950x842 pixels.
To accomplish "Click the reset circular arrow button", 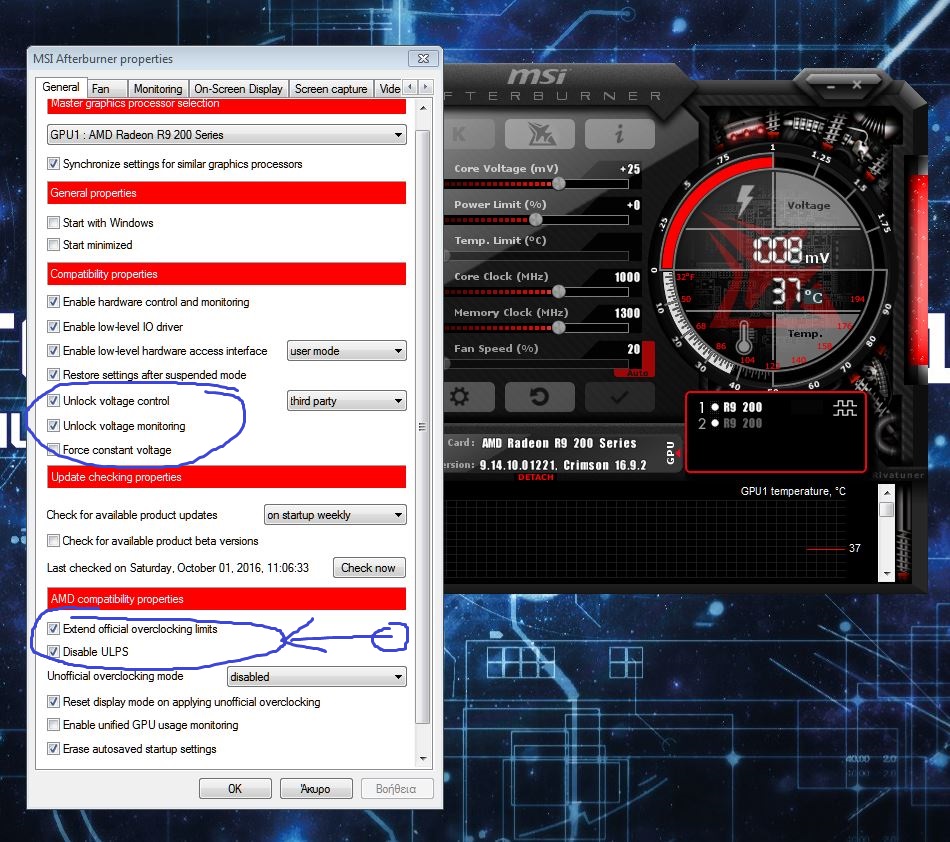I will pos(539,397).
